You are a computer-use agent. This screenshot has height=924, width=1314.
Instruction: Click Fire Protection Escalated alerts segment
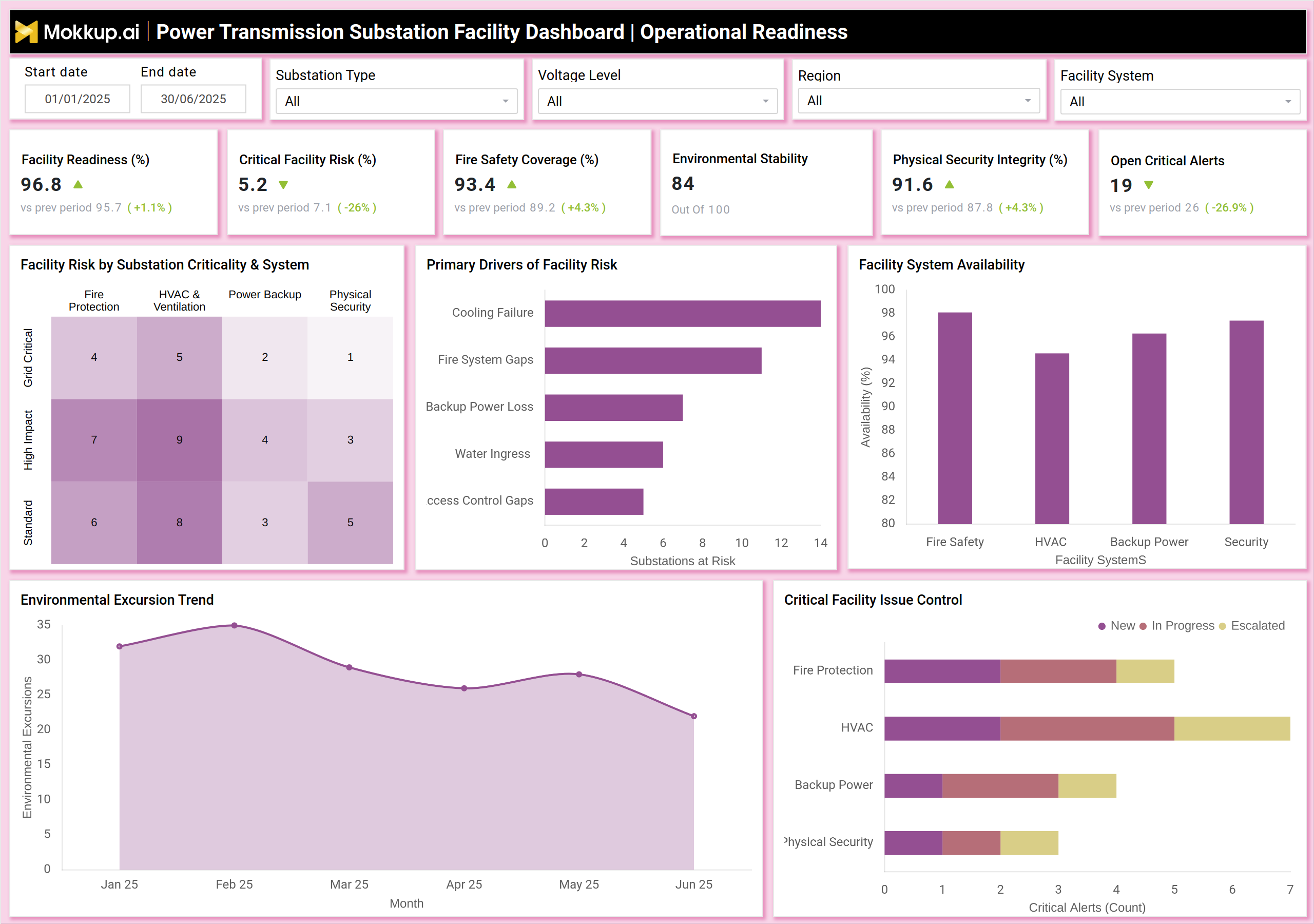coord(1145,671)
